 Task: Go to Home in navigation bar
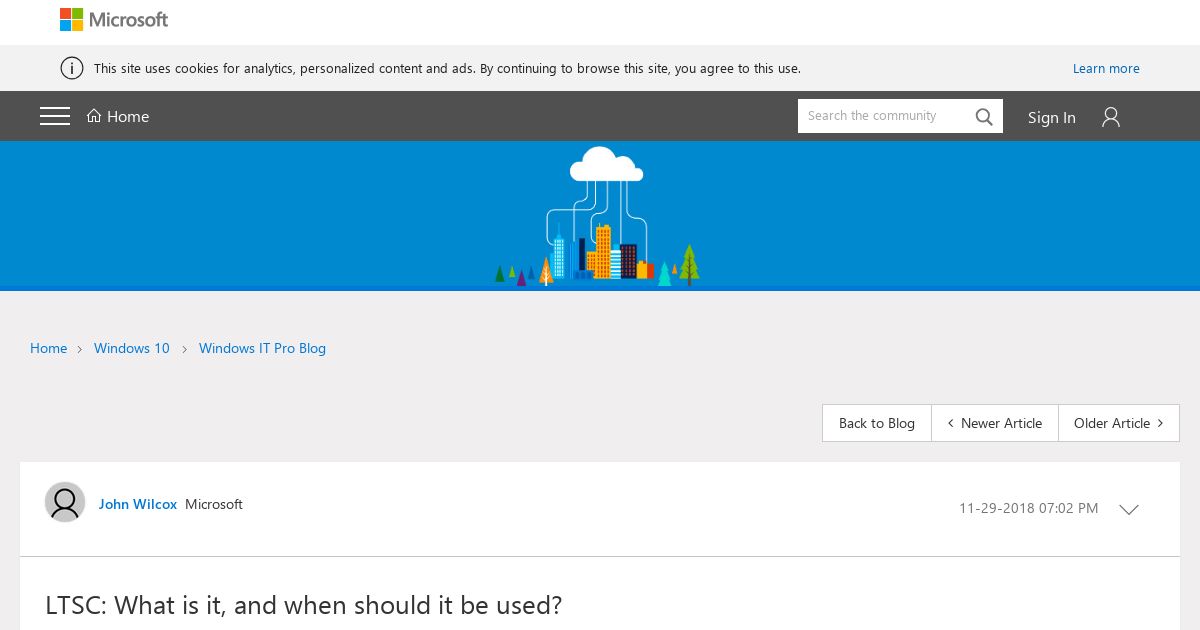pos(118,116)
